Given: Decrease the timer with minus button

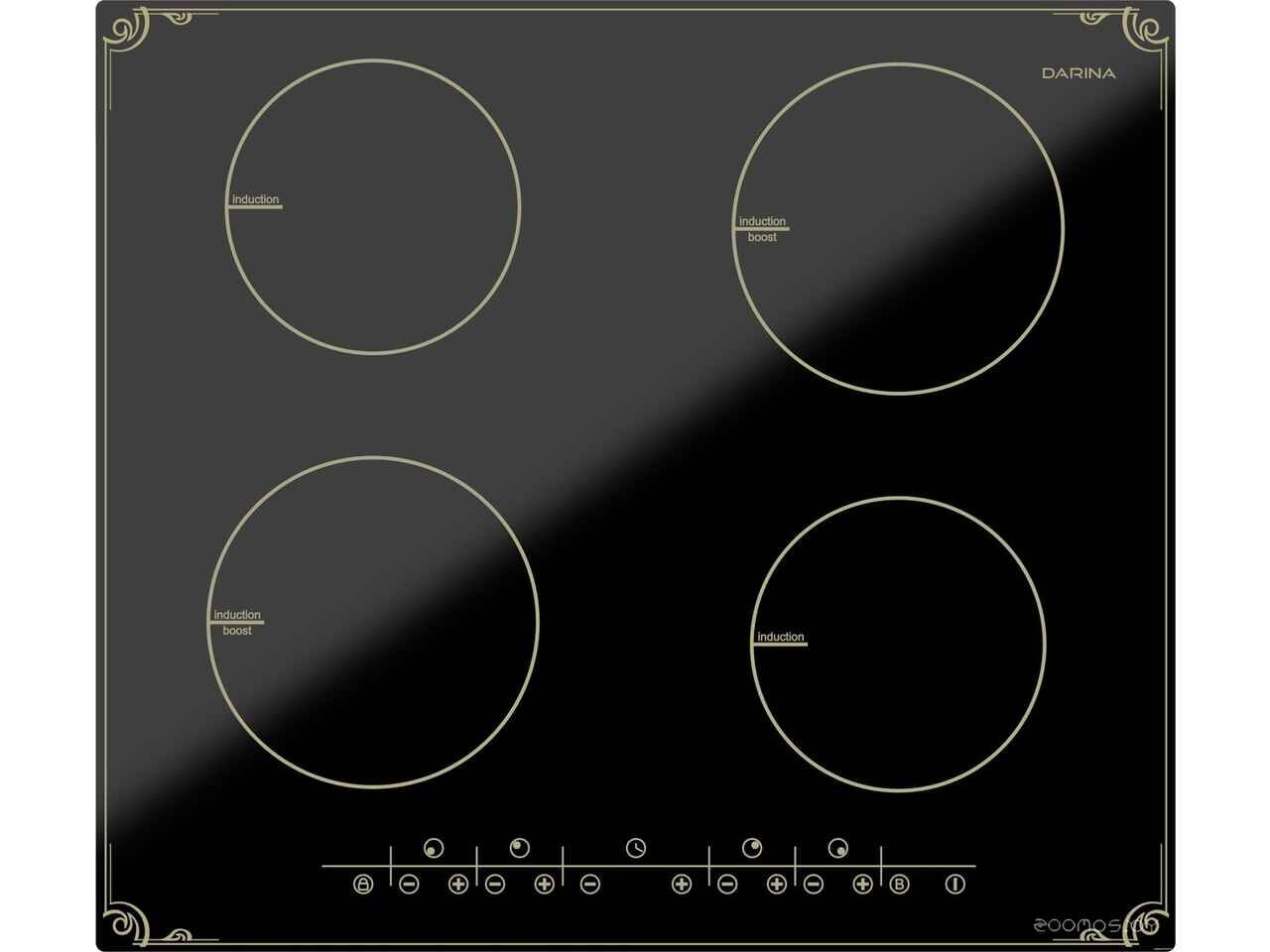Looking at the screenshot, I should pyautogui.click(x=590, y=884).
